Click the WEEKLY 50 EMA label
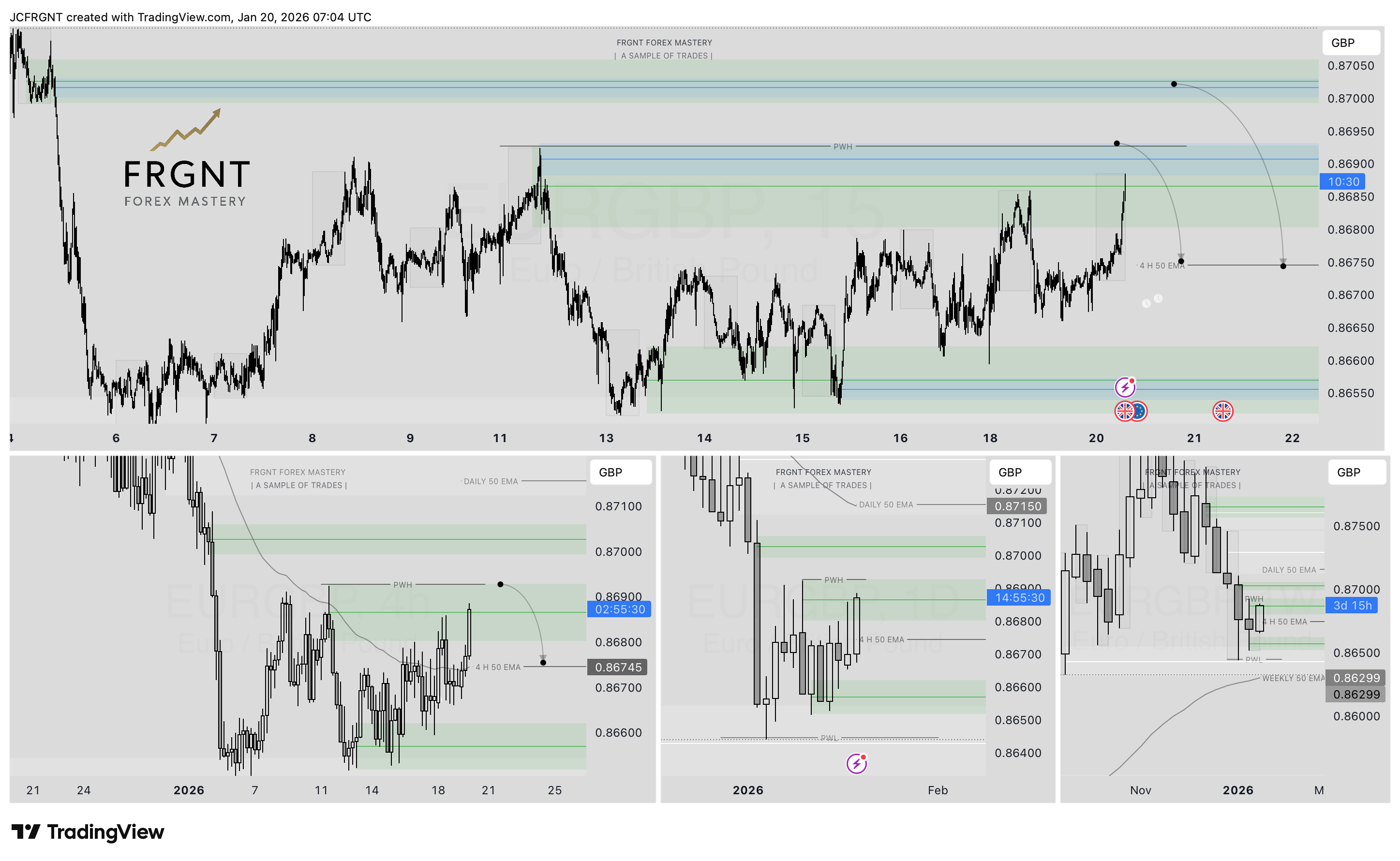 [x=1293, y=678]
